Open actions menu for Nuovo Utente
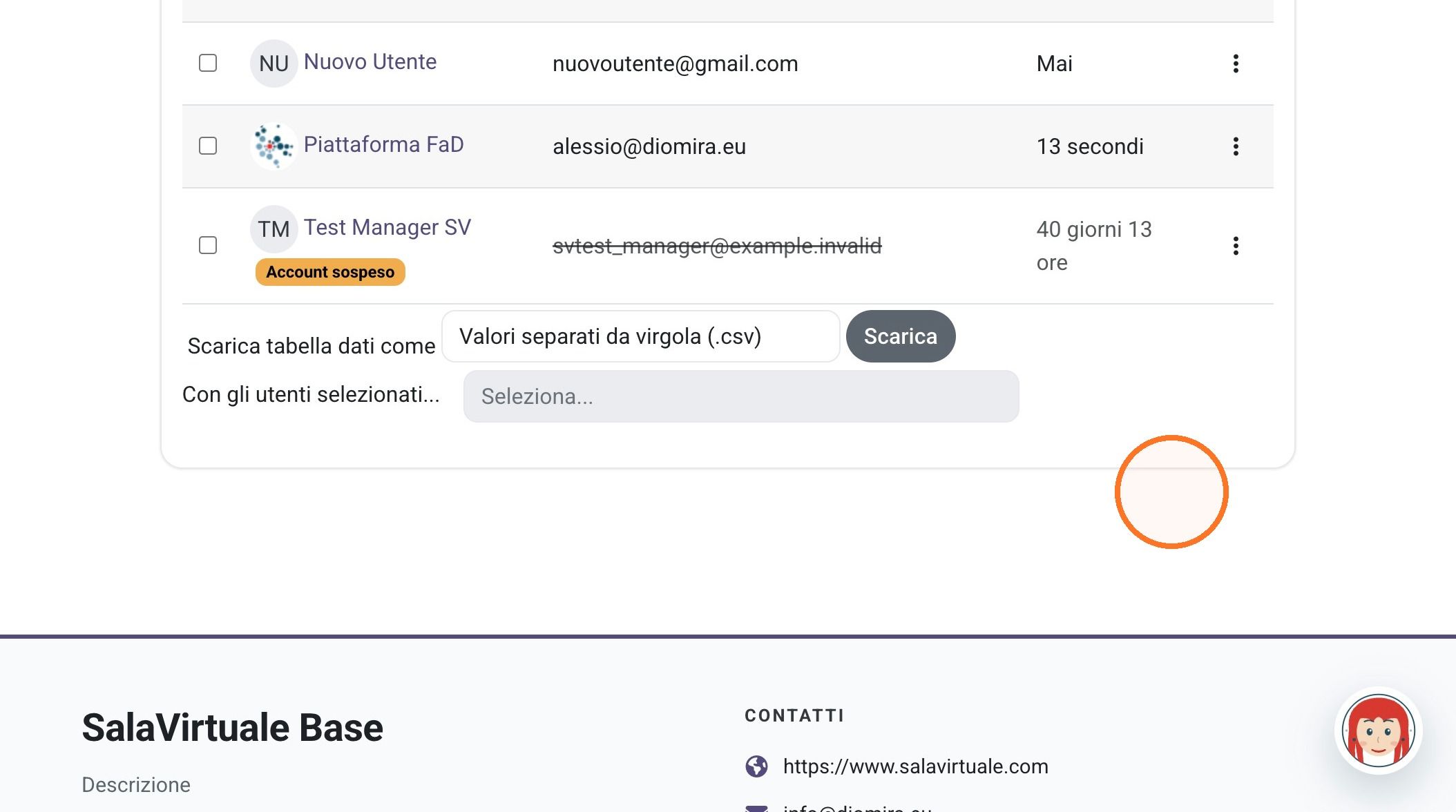1456x812 pixels. coord(1236,64)
